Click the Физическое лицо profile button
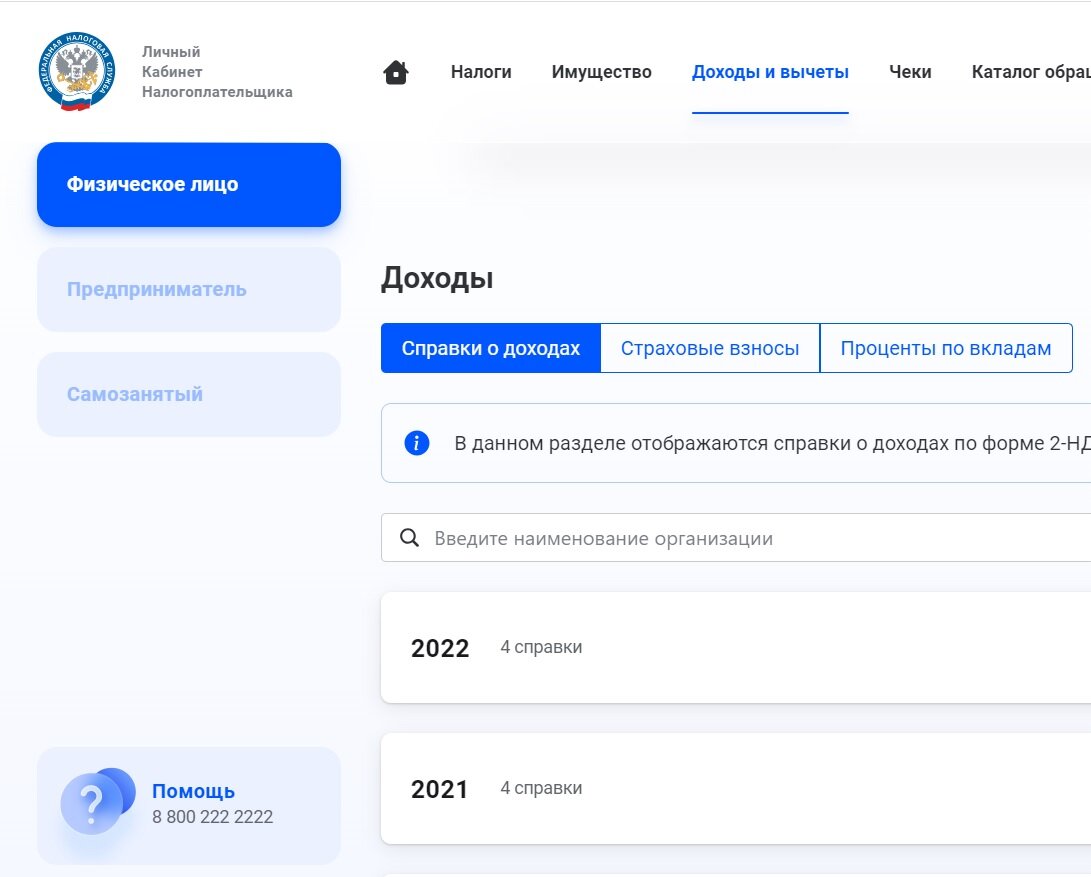 pyautogui.click(x=188, y=184)
